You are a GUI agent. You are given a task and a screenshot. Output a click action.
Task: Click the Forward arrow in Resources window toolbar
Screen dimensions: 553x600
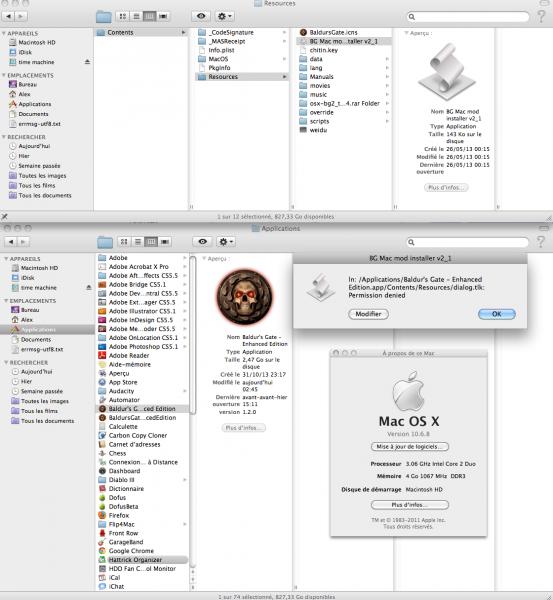pos(21,16)
